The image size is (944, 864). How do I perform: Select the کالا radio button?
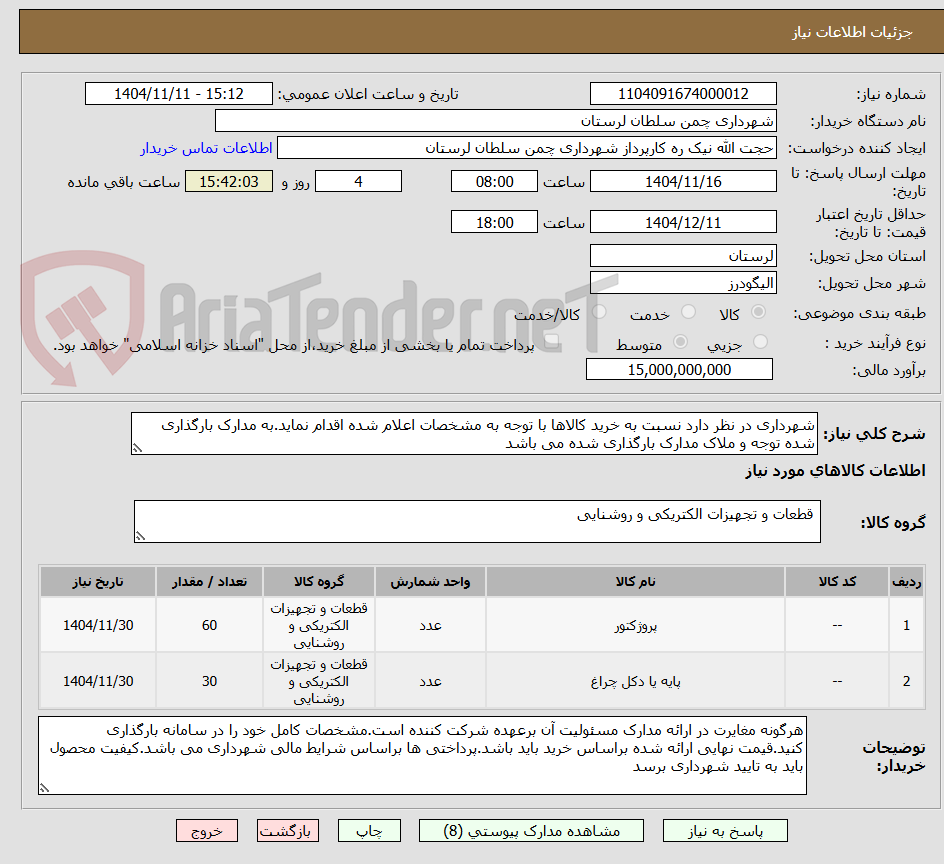[759, 312]
